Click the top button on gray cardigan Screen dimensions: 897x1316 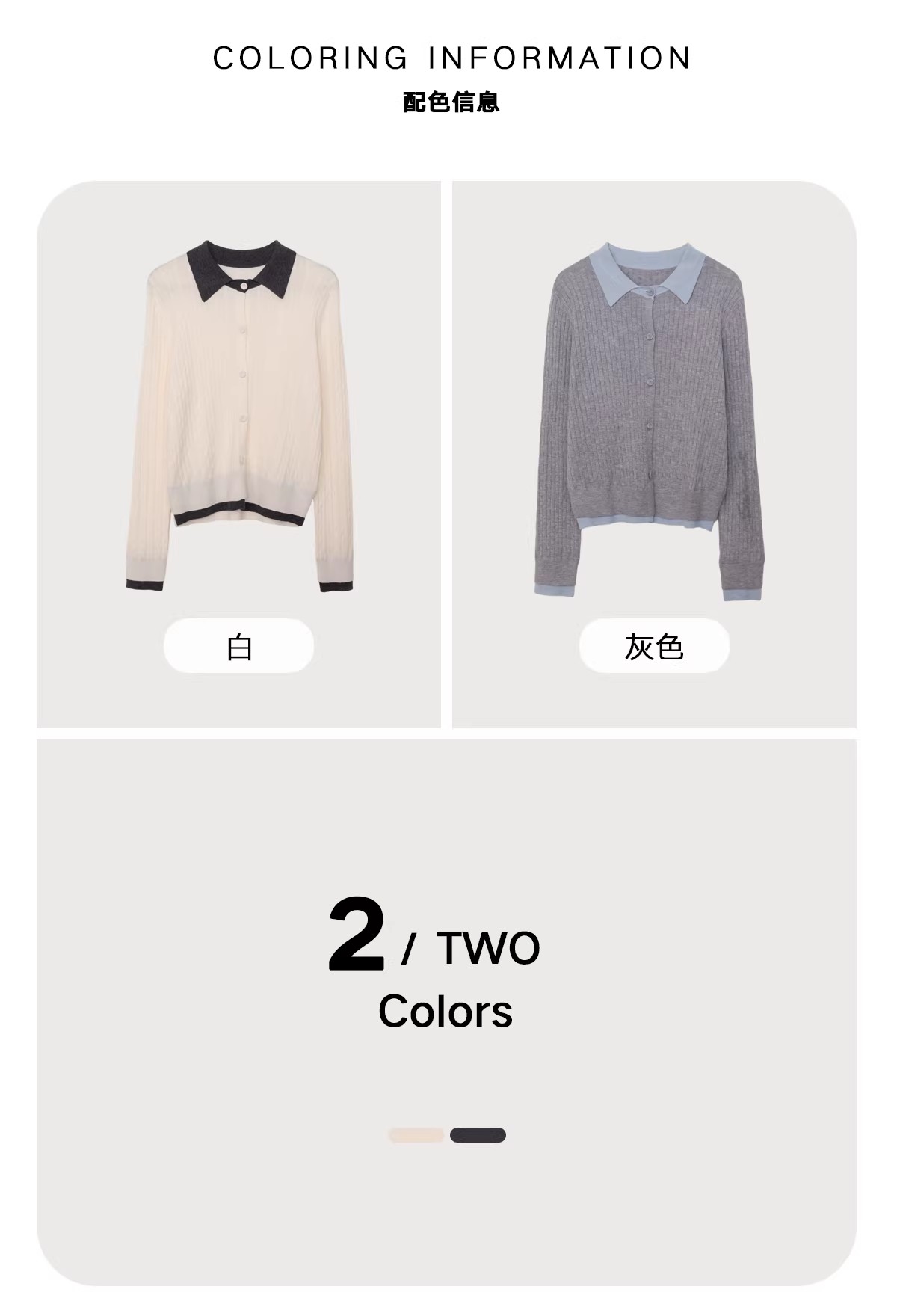click(652, 292)
